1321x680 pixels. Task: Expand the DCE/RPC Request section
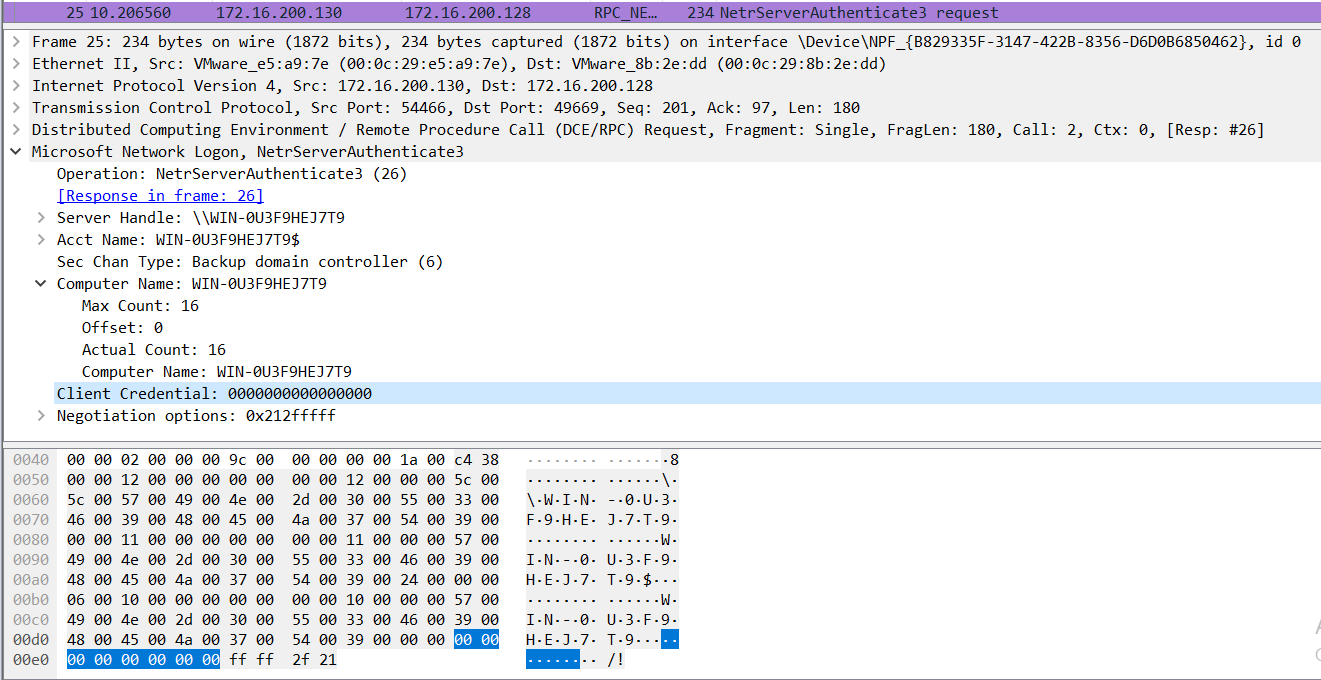tap(16, 130)
